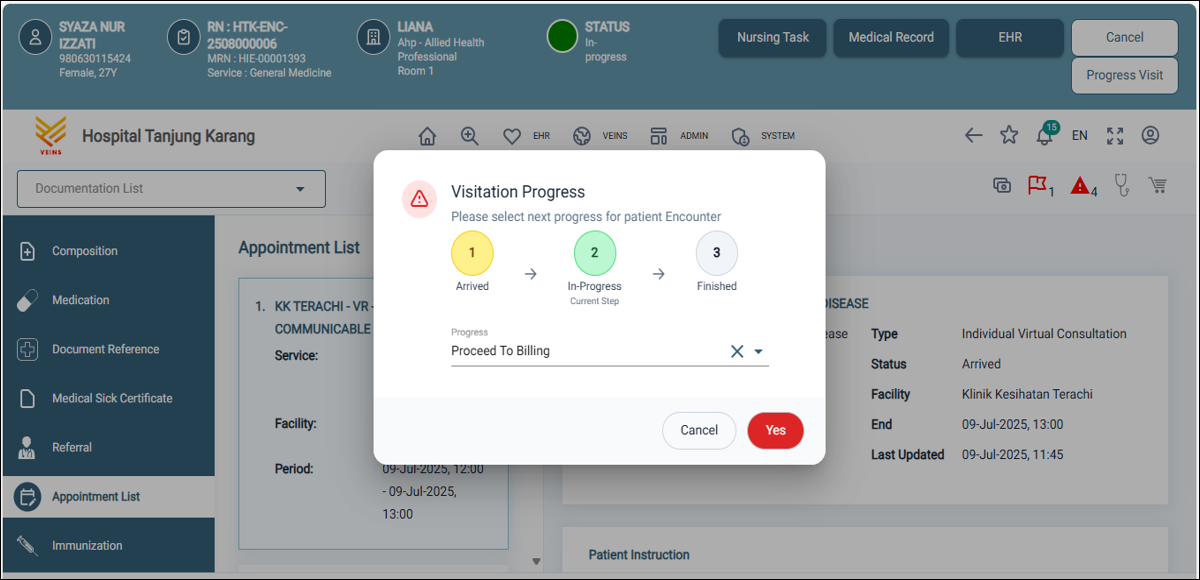Screen dimensions: 1200x580
Task: Click the stethoscope icon
Action: tap(1122, 185)
